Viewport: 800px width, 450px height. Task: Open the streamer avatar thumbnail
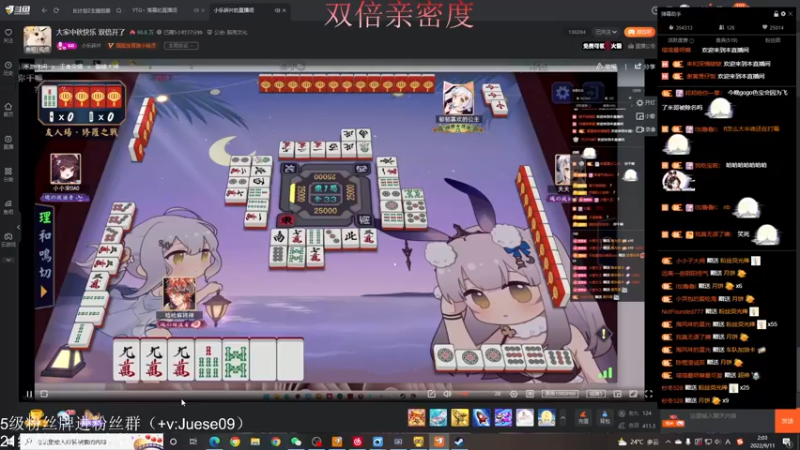(x=37, y=40)
